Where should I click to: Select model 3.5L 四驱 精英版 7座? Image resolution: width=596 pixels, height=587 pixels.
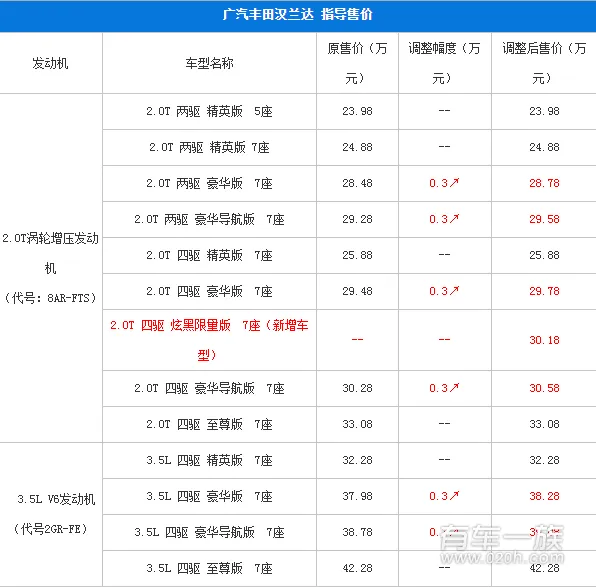pyautogui.click(x=209, y=460)
